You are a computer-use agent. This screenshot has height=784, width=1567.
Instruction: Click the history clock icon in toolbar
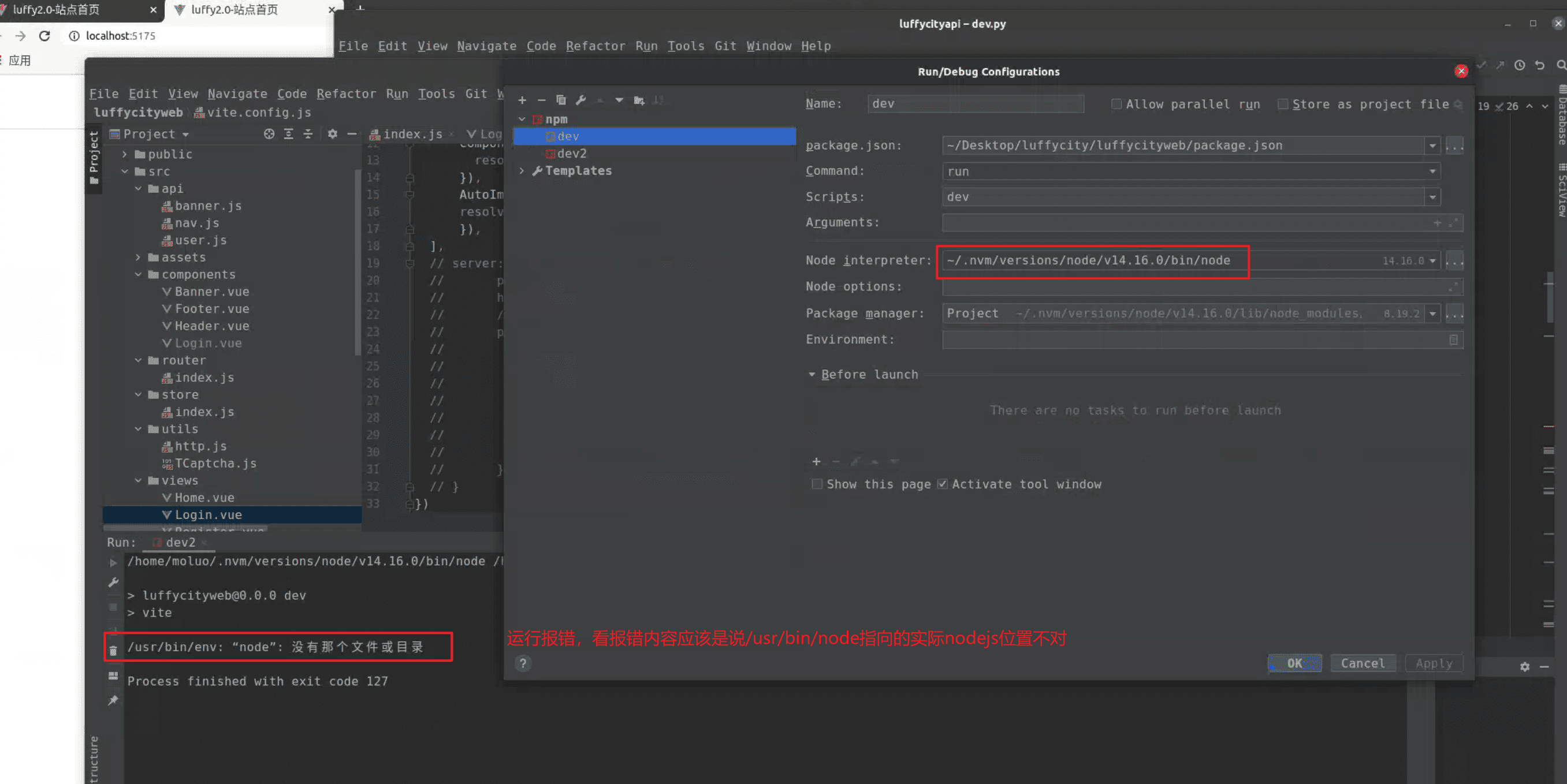(1520, 65)
